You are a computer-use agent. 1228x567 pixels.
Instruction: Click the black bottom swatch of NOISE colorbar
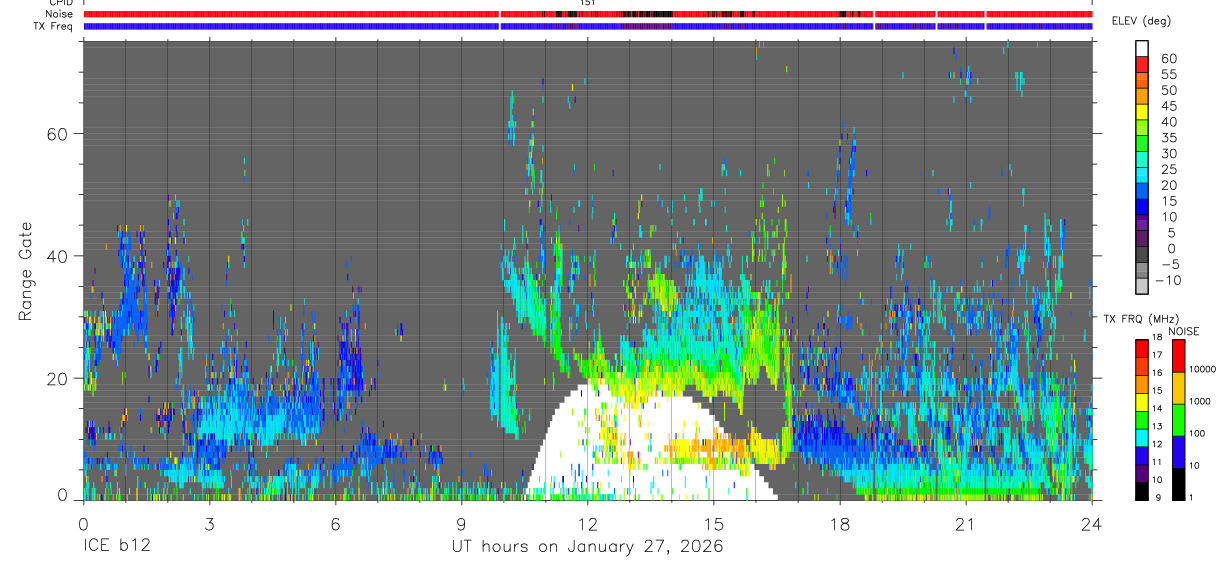(x=1177, y=484)
